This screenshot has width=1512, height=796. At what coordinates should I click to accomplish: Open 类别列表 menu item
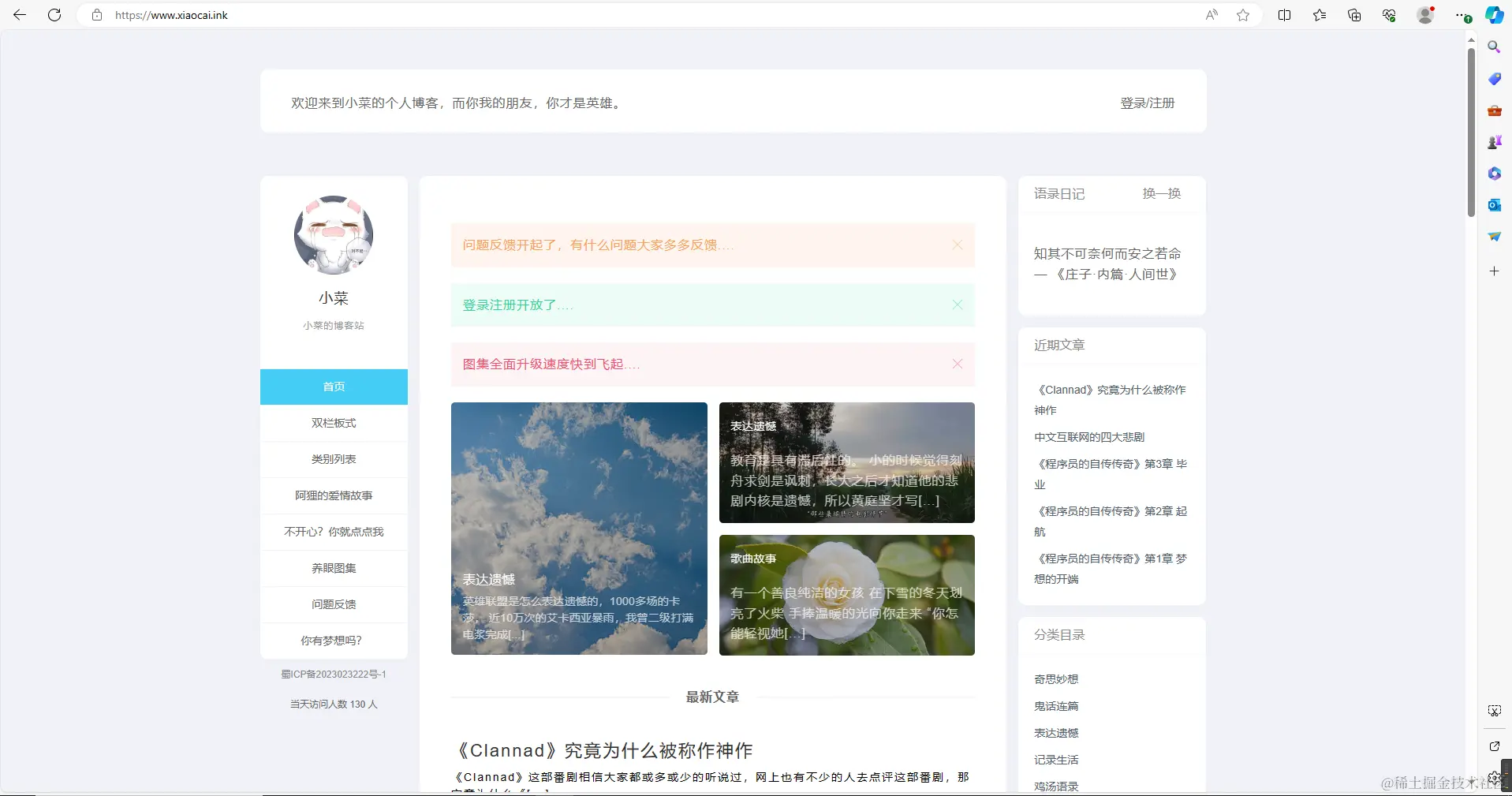pyautogui.click(x=334, y=459)
